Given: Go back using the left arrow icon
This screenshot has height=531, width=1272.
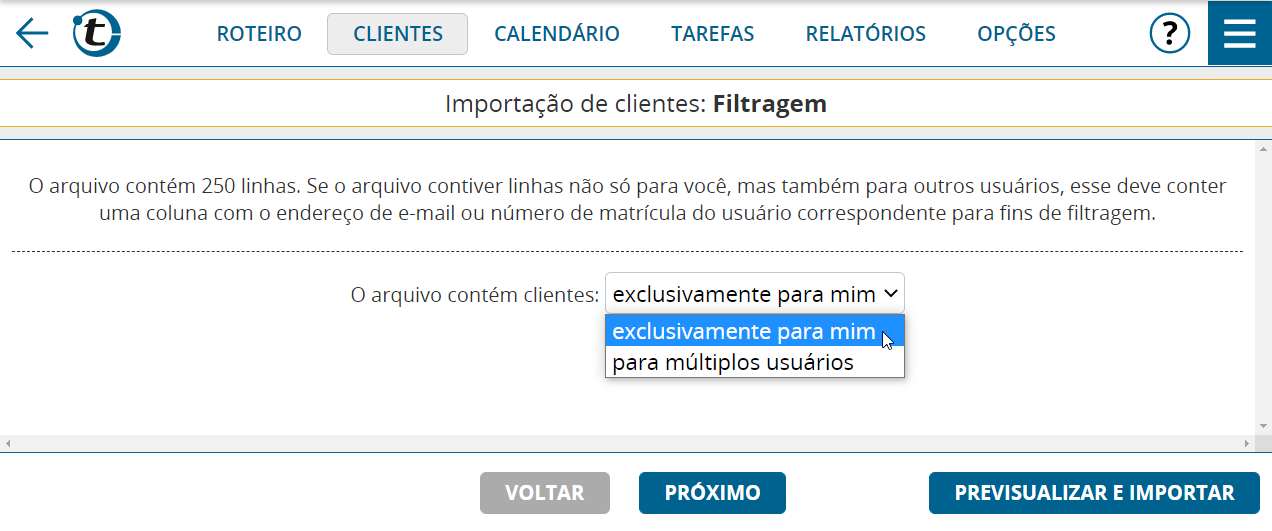Looking at the screenshot, I should [32, 34].
